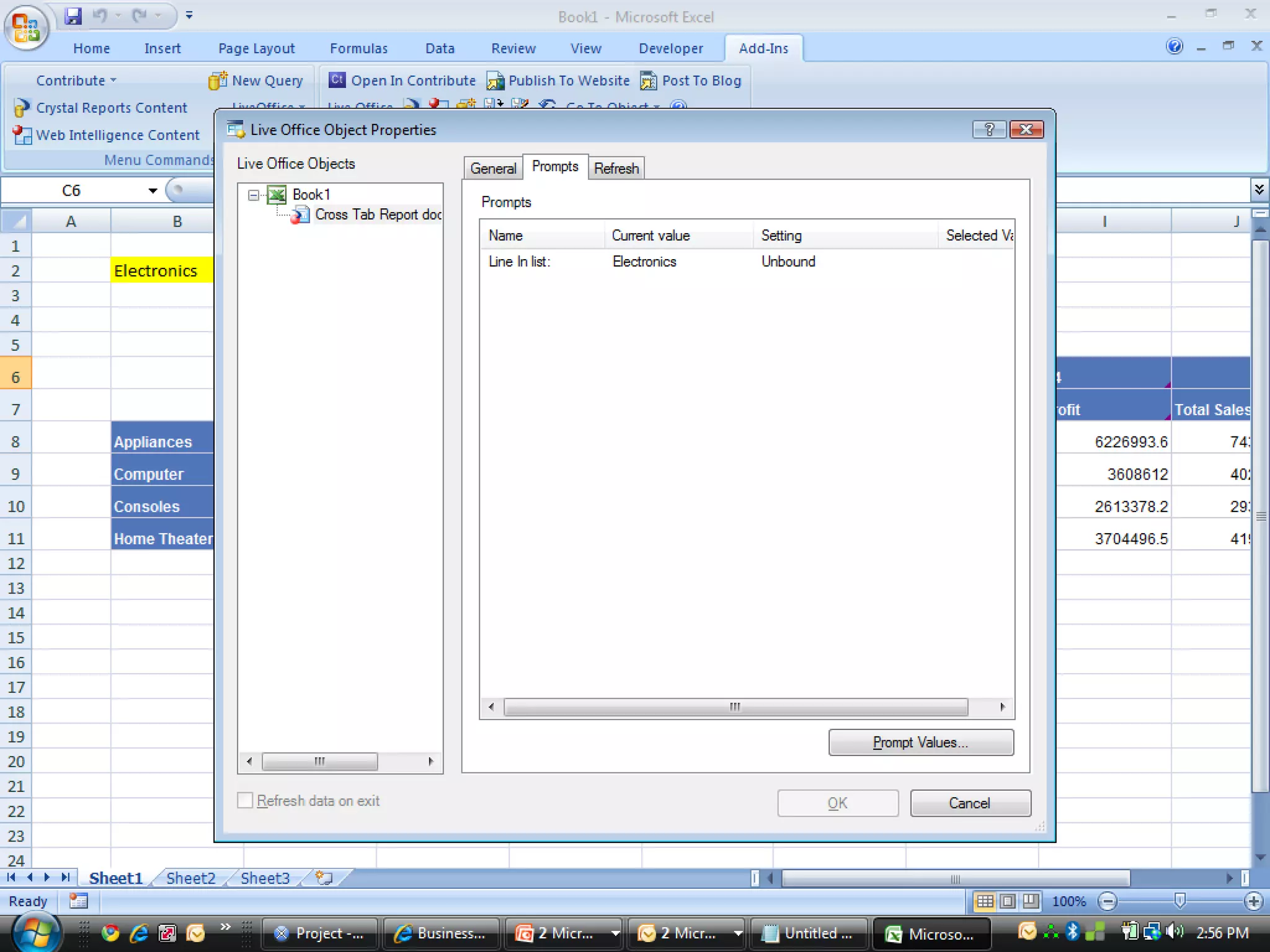1270x952 pixels.
Task: Click the zoom in plus button
Action: (1253, 901)
